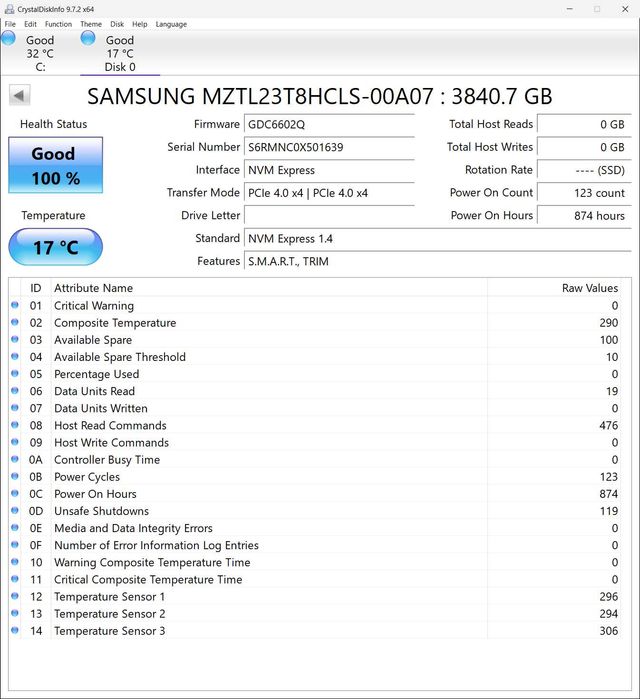The height and width of the screenshot is (699, 640).
Task: Click raw value 119 of Unsafe Shutdowns
Action: click(x=609, y=511)
